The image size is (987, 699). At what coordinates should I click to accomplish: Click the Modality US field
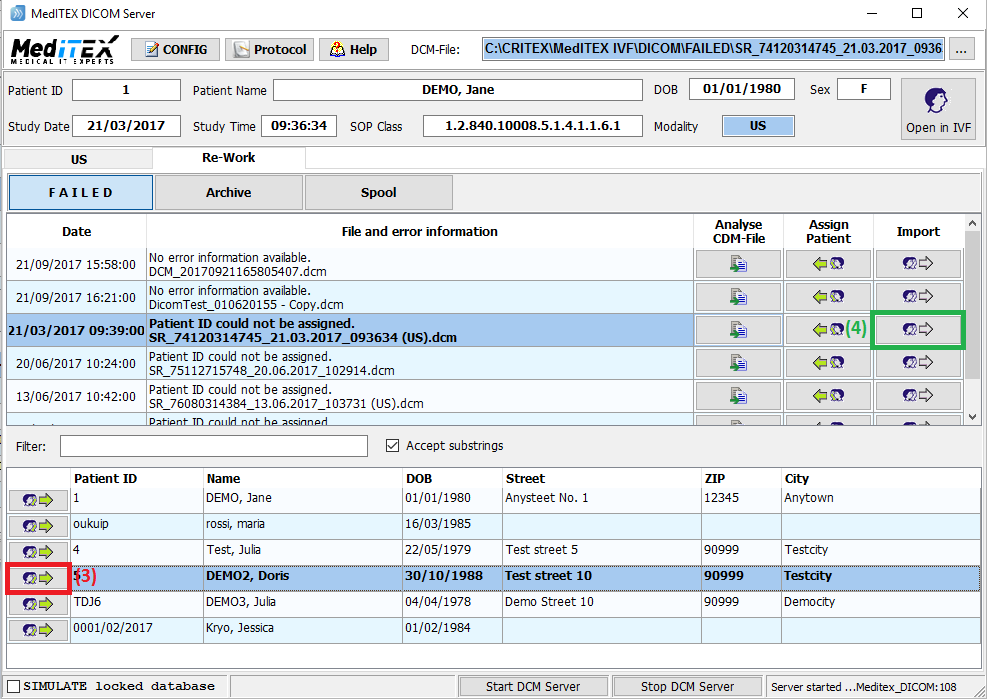[x=758, y=126]
